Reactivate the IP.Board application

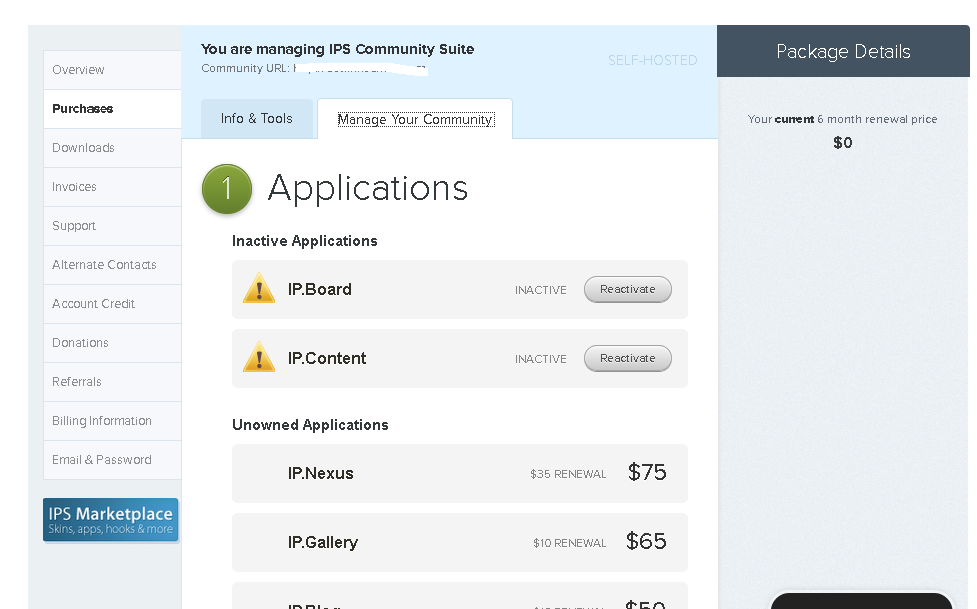click(627, 289)
